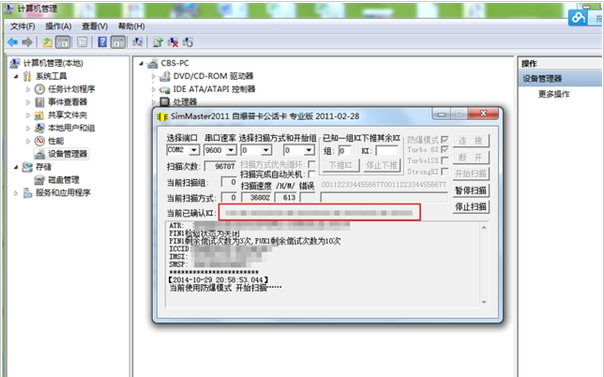Open the 操作(A) menu
The image size is (604, 377).
coord(58,26)
